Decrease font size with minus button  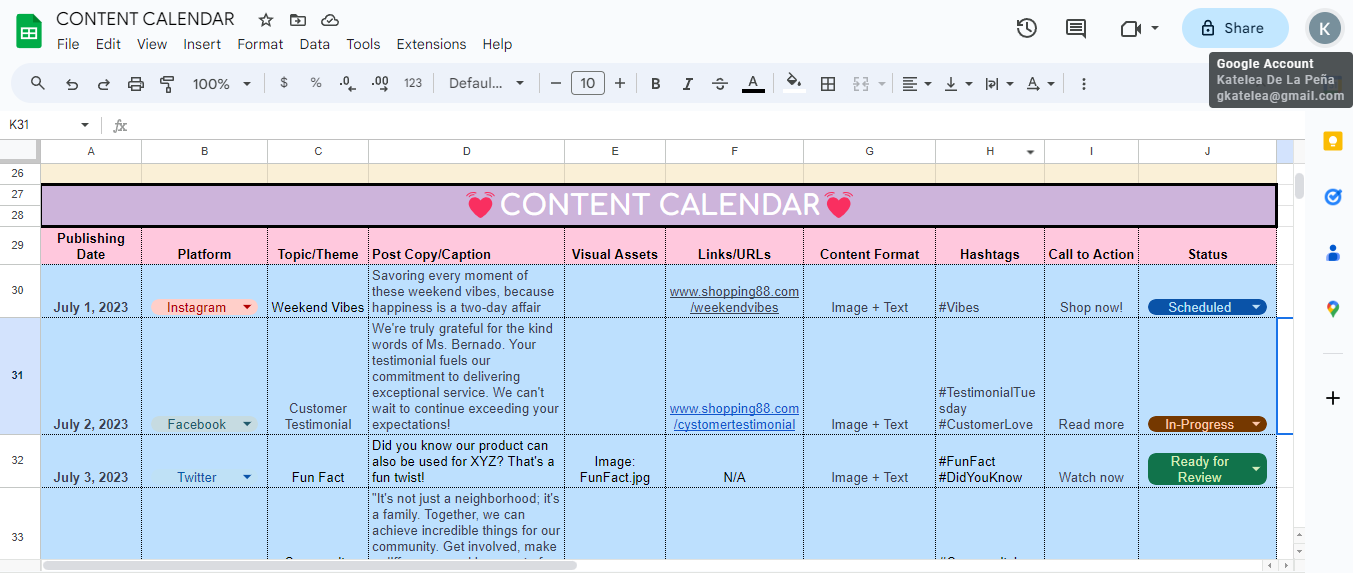point(556,83)
